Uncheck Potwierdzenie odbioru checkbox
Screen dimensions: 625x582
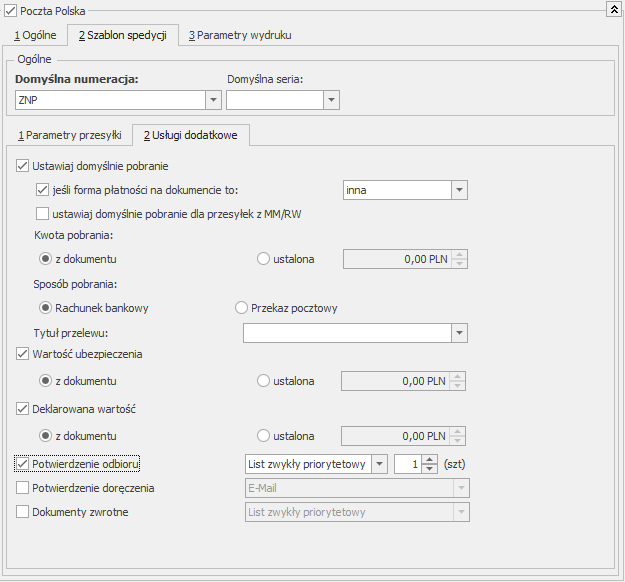point(22,464)
